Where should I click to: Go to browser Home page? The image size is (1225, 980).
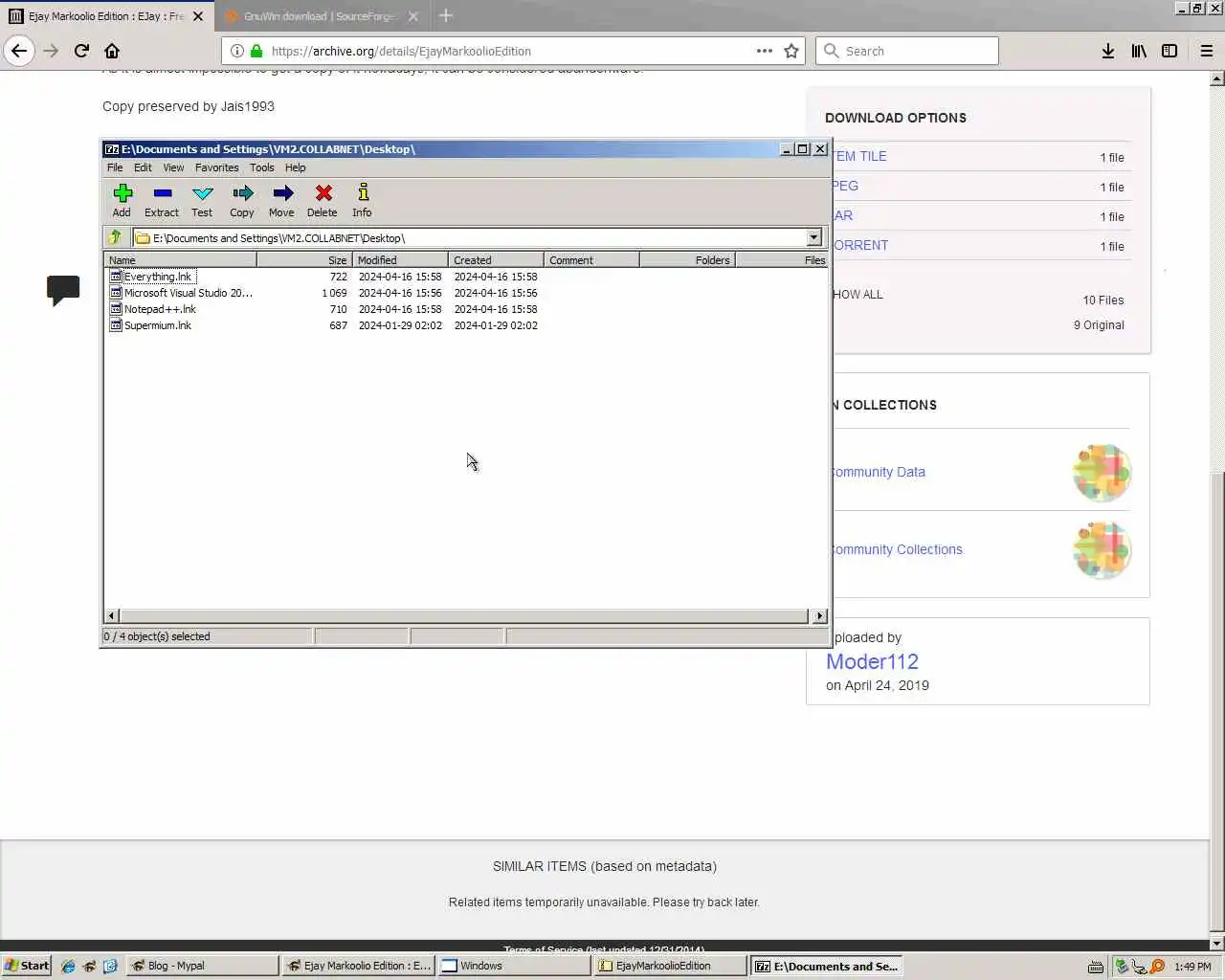point(112,51)
